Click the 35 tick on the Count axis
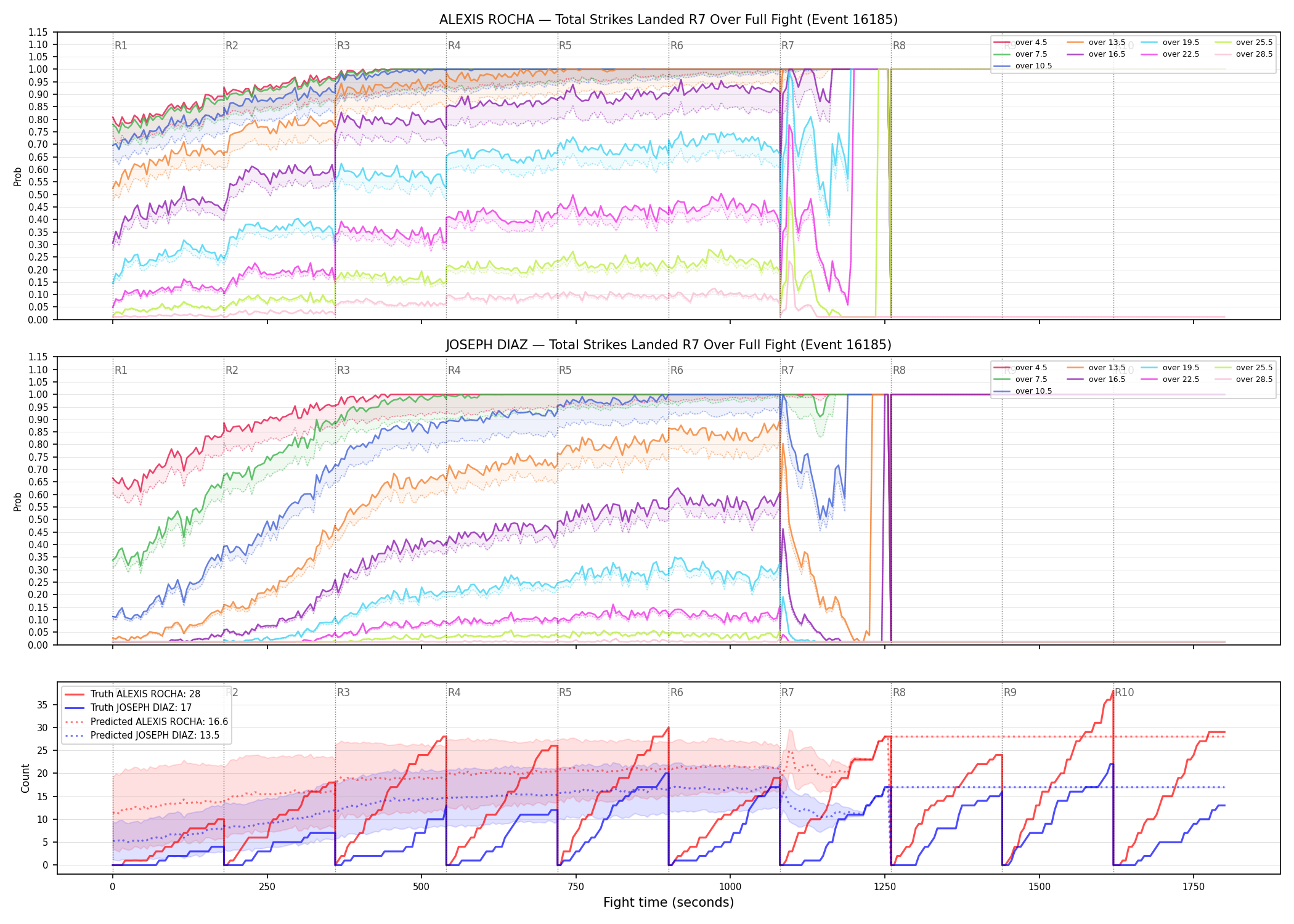The height and width of the screenshot is (924, 1294). (43, 705)
